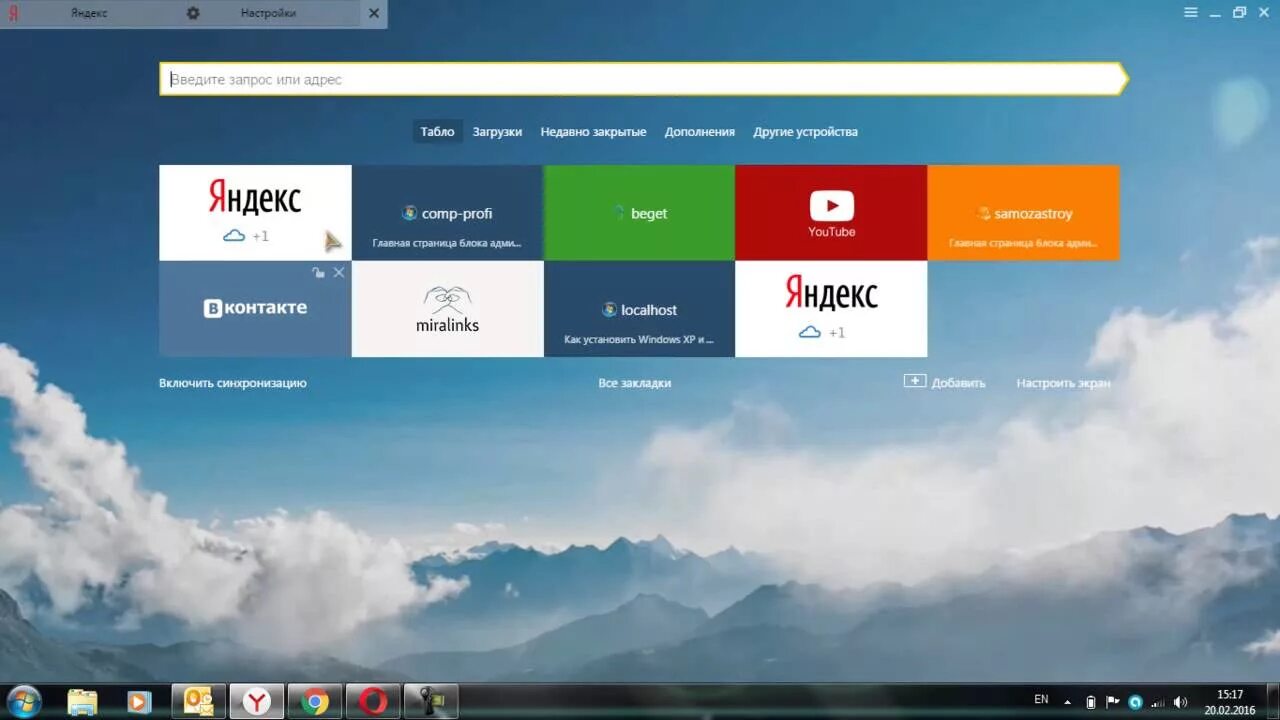Open the first Яндекс tile
This screenshot has height=720, width=1280.
[255, 212]
